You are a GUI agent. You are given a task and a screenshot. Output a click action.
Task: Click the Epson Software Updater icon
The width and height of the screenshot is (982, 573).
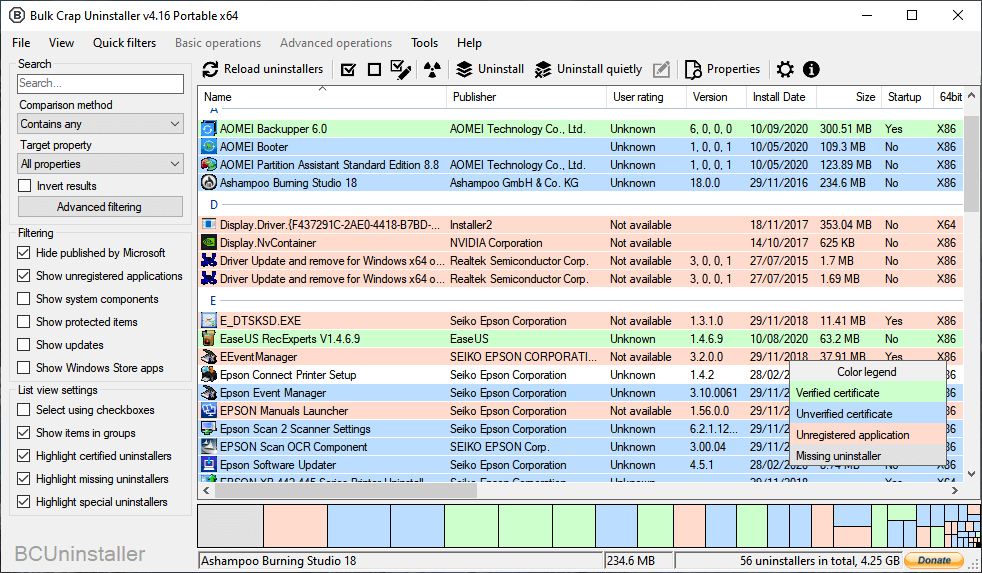tap(209, 465)
